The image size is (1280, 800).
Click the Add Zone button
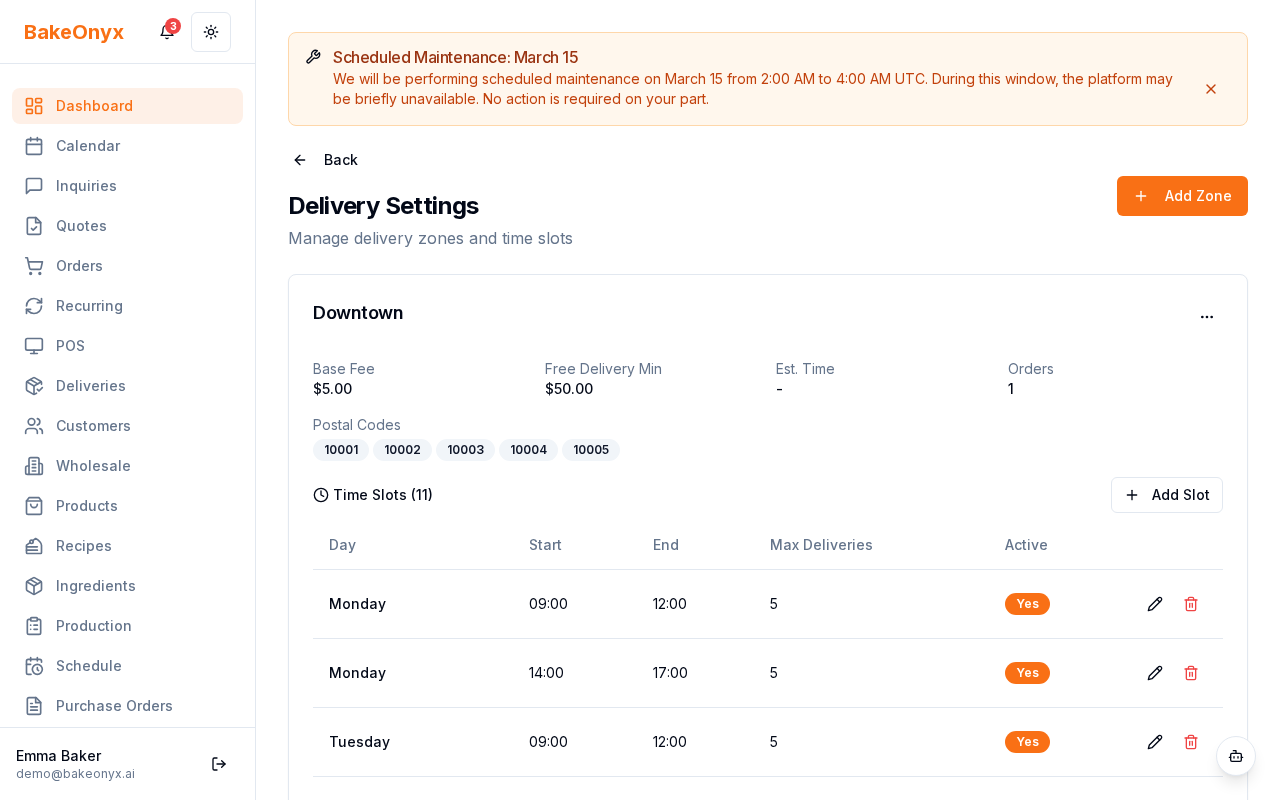pos(1182,196)
